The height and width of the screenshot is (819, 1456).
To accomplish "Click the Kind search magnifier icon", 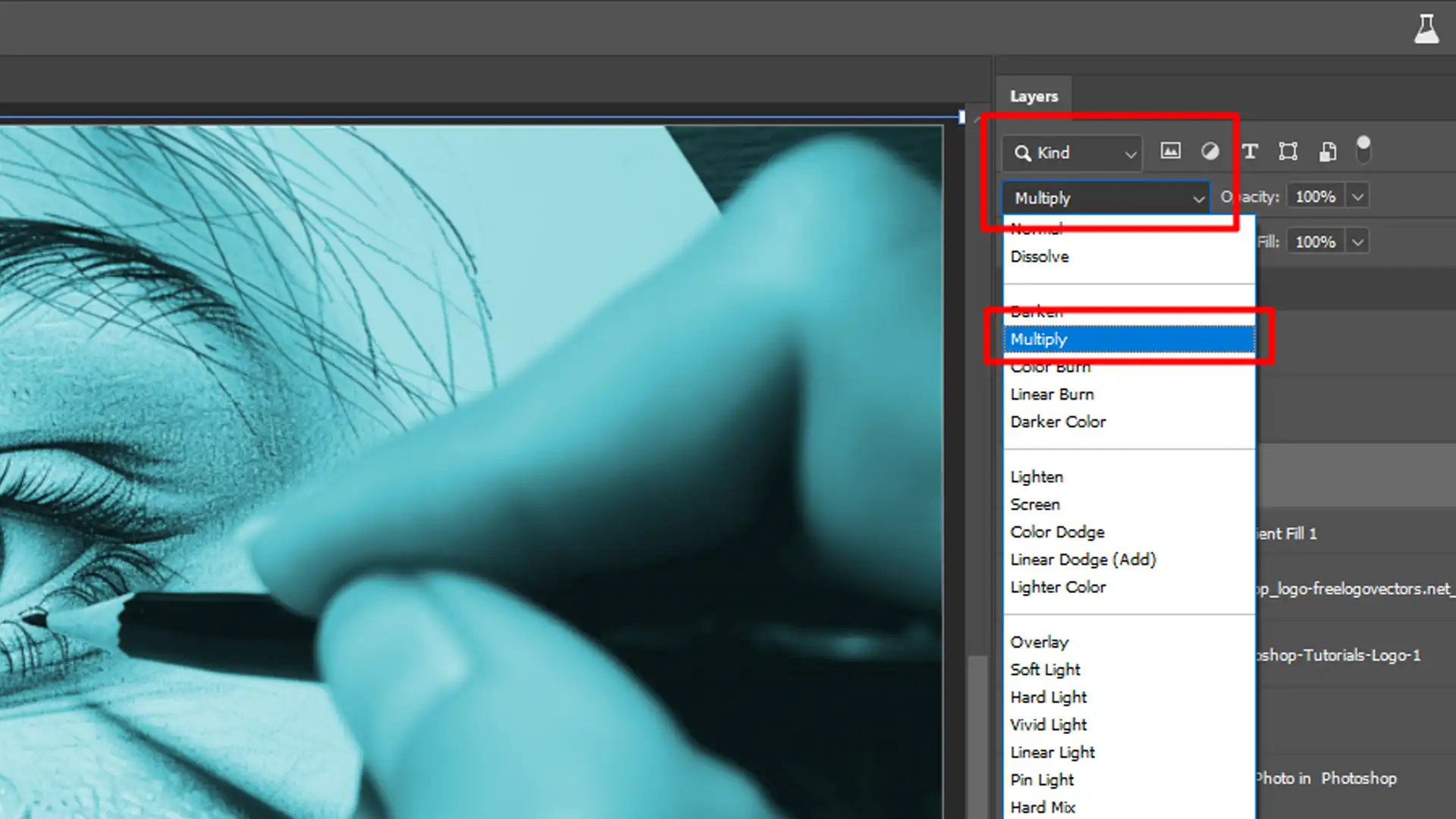I will [x=1022, y=152].
